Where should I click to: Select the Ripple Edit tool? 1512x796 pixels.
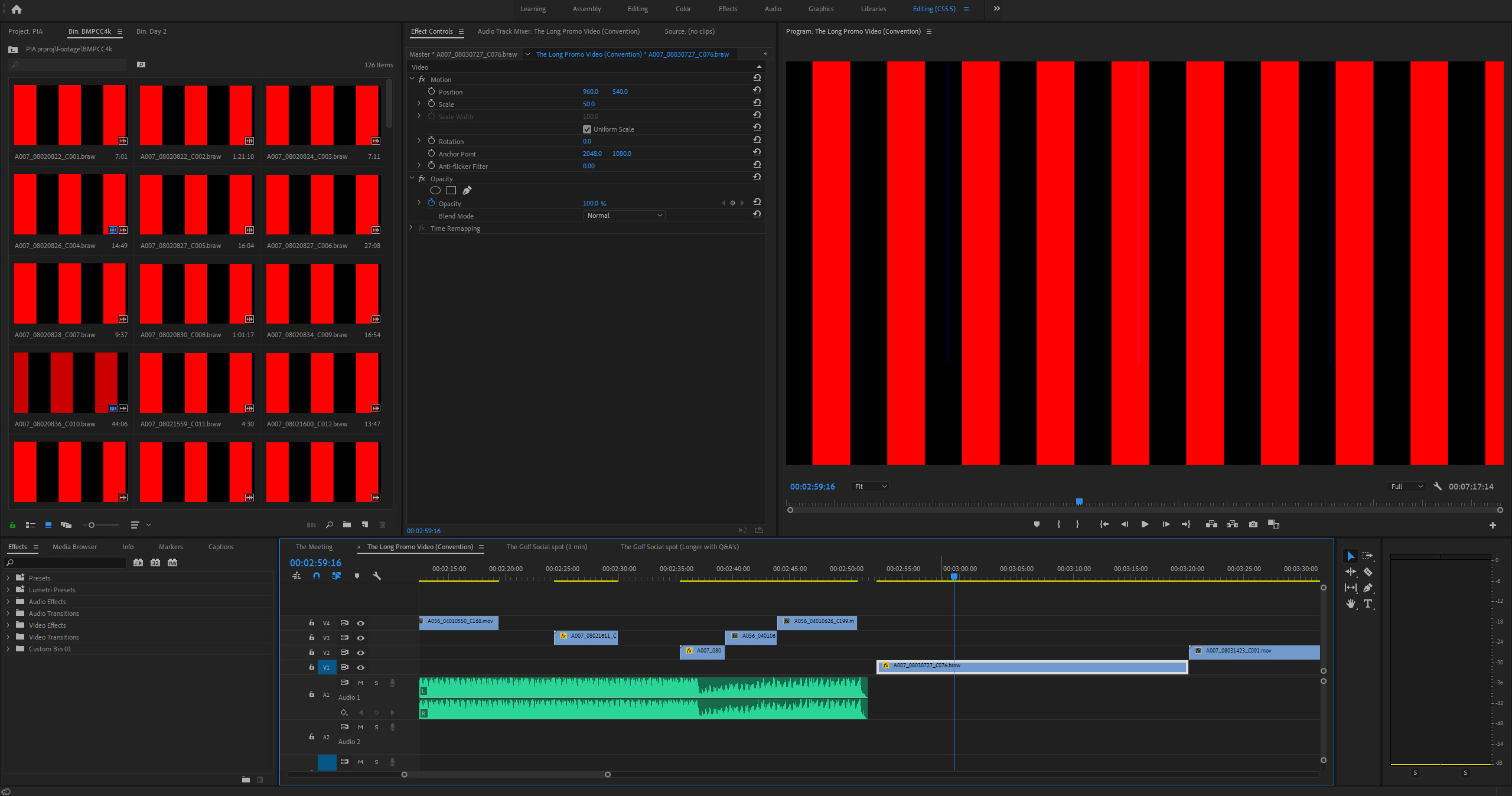pos(1350,572)
